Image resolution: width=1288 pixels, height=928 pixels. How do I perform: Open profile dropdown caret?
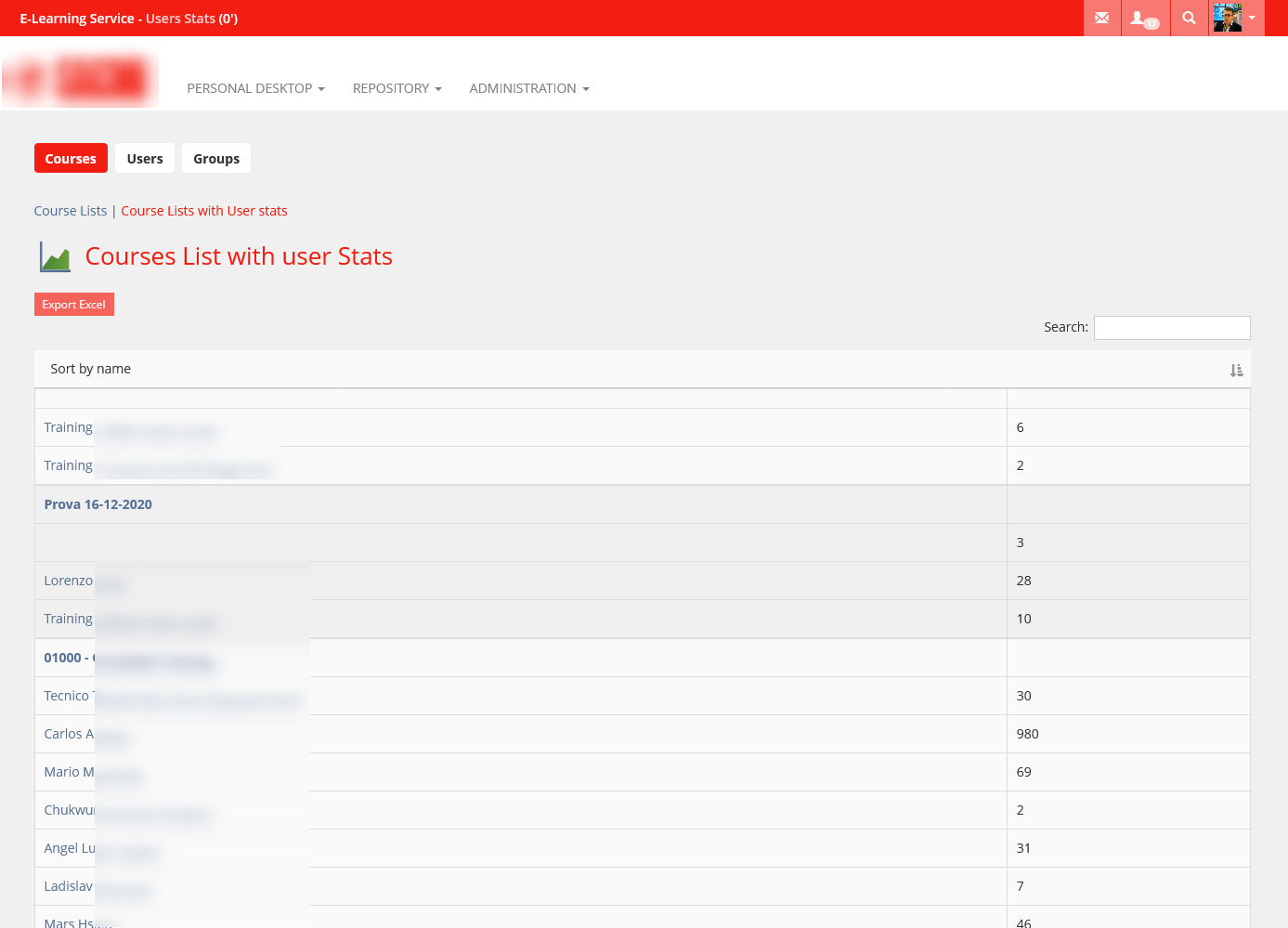click(x=1252, y=19)
